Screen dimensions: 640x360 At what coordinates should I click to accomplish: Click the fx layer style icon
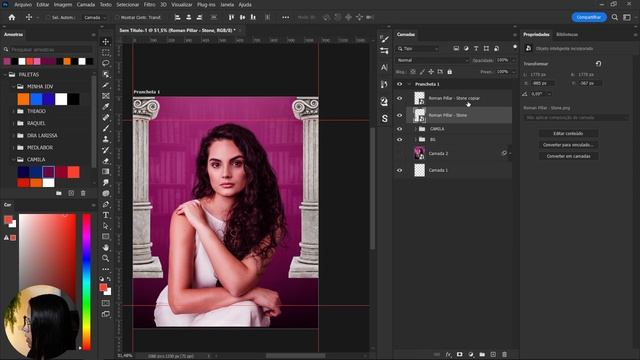coord(449,354)
